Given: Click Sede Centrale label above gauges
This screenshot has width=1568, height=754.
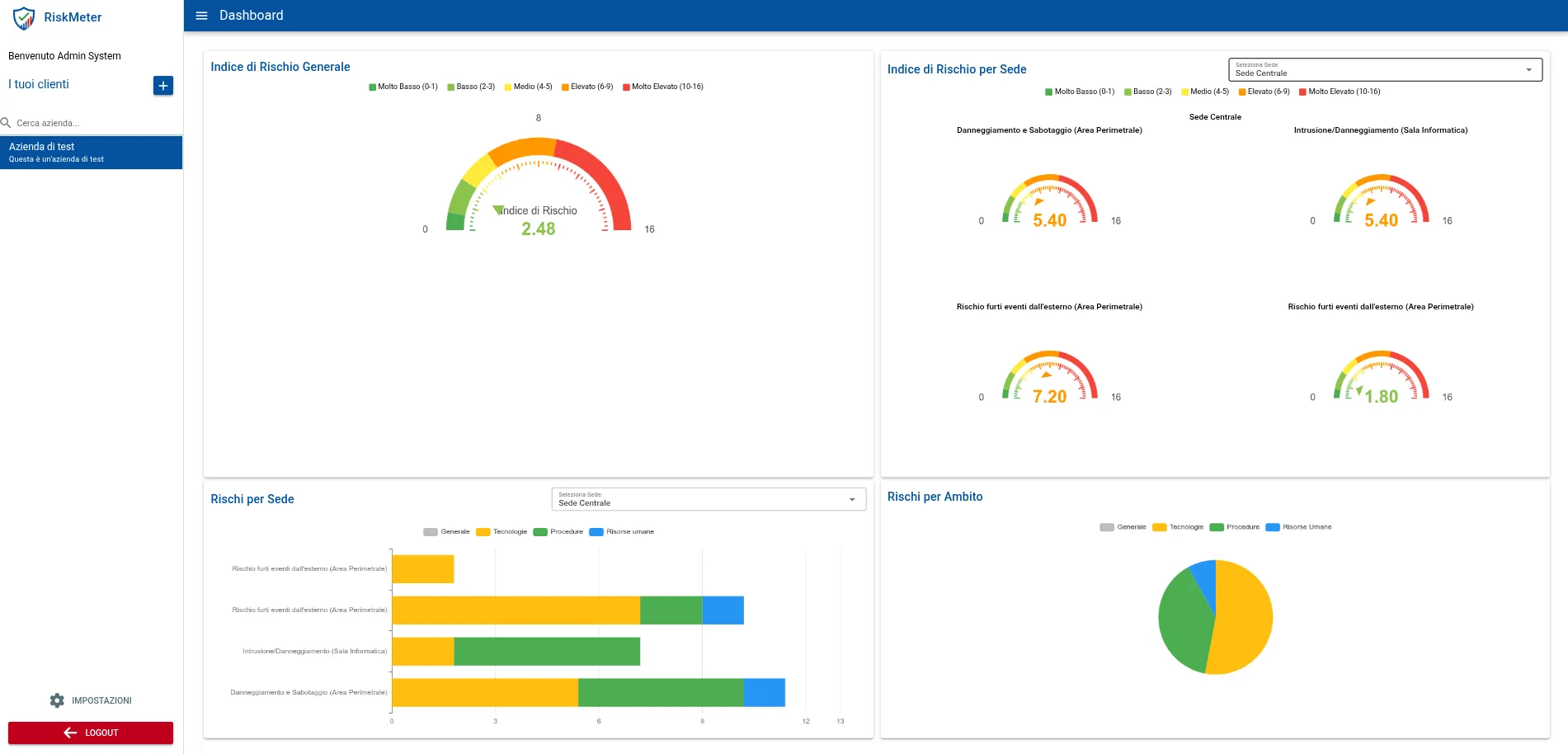Looking at the screenshot, I should click(1215, 117).
